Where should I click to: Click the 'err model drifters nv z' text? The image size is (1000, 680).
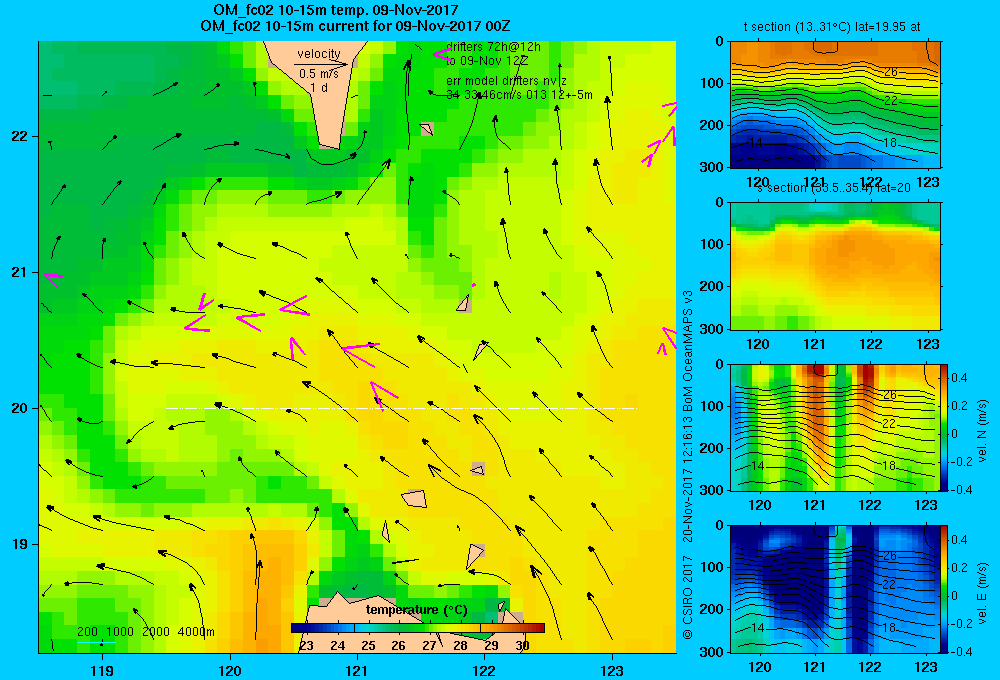[x=506, y=81]
